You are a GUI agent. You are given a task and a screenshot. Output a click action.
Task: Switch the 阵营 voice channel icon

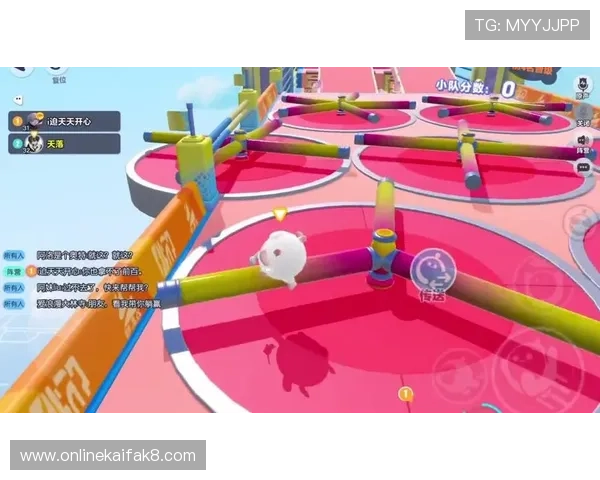tap(582, 141)
